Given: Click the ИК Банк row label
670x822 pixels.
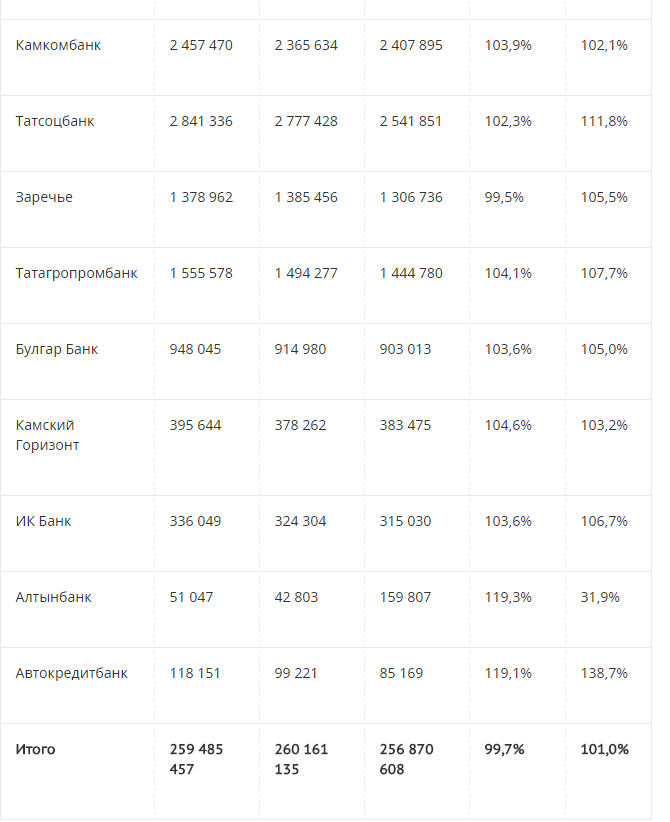Looking at the screenshot, I should pyautogui.click(x=43, y=521).
